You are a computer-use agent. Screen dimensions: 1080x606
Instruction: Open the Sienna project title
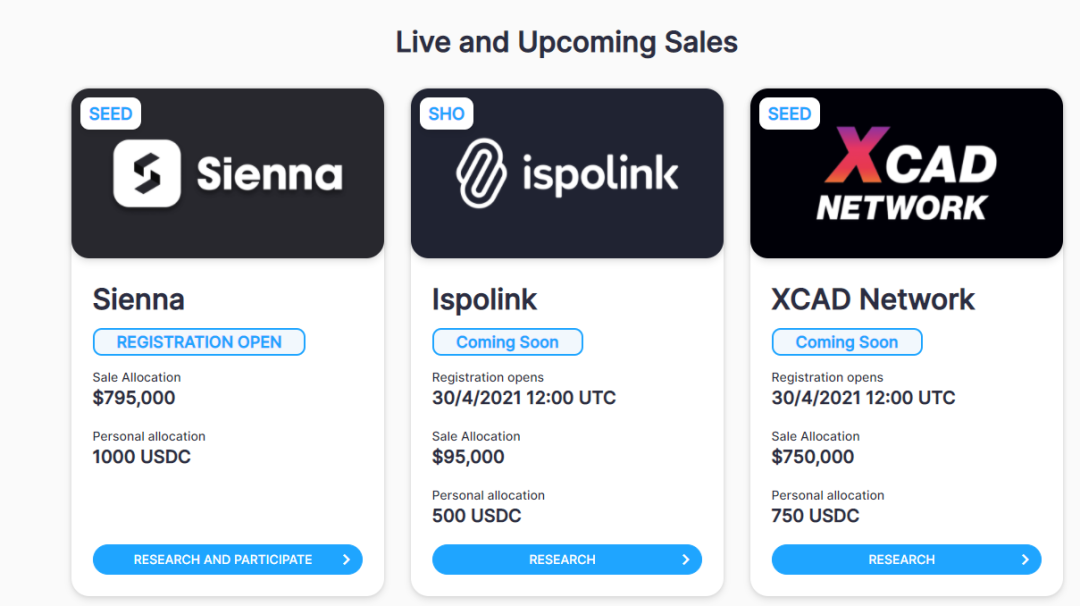(139, 299)
